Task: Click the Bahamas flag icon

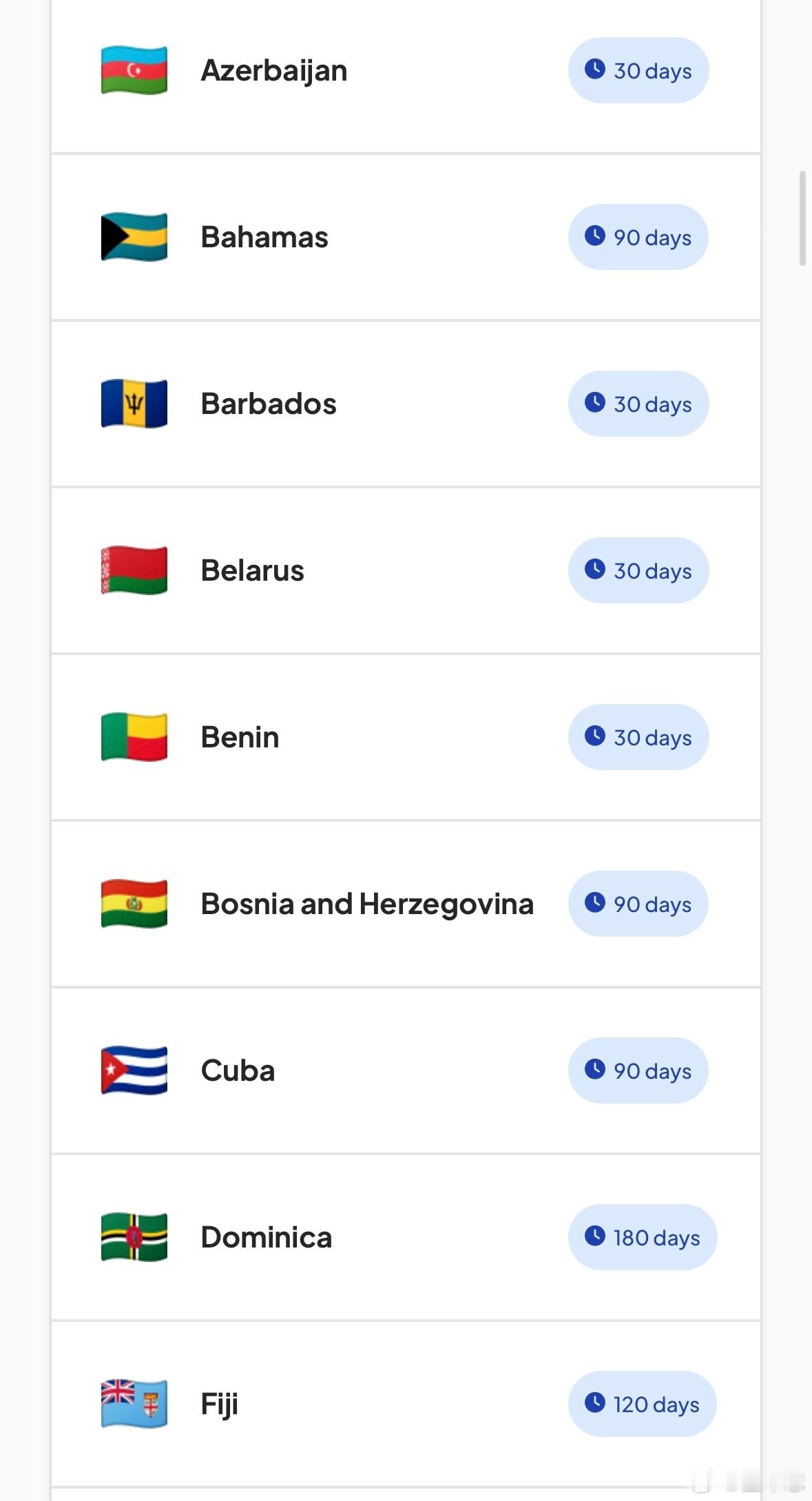Action: pos(134,237)
